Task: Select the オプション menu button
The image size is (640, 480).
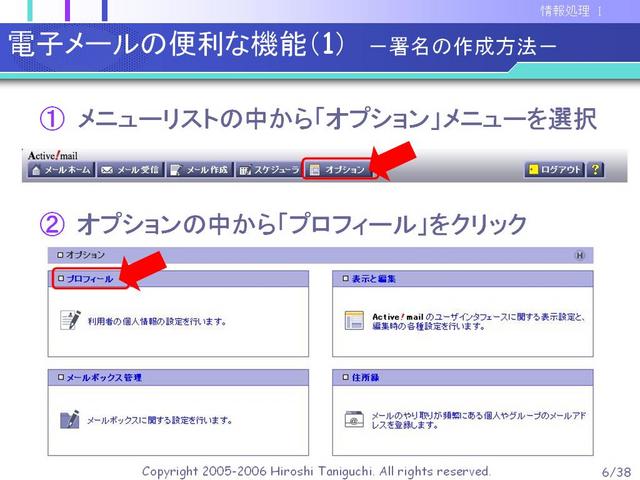Action: [x=338, y=169]
